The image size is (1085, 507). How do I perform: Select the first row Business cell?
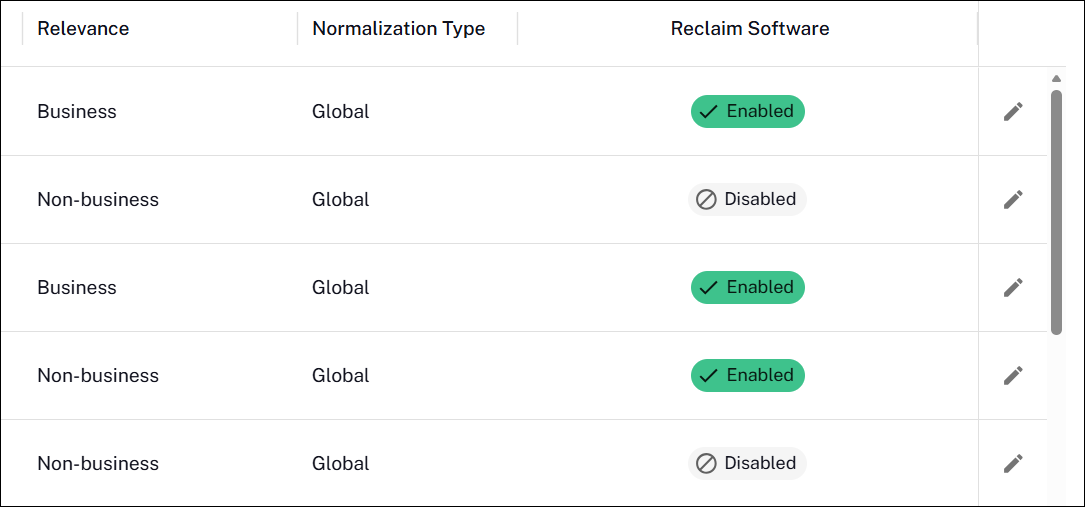pos(77,111)
